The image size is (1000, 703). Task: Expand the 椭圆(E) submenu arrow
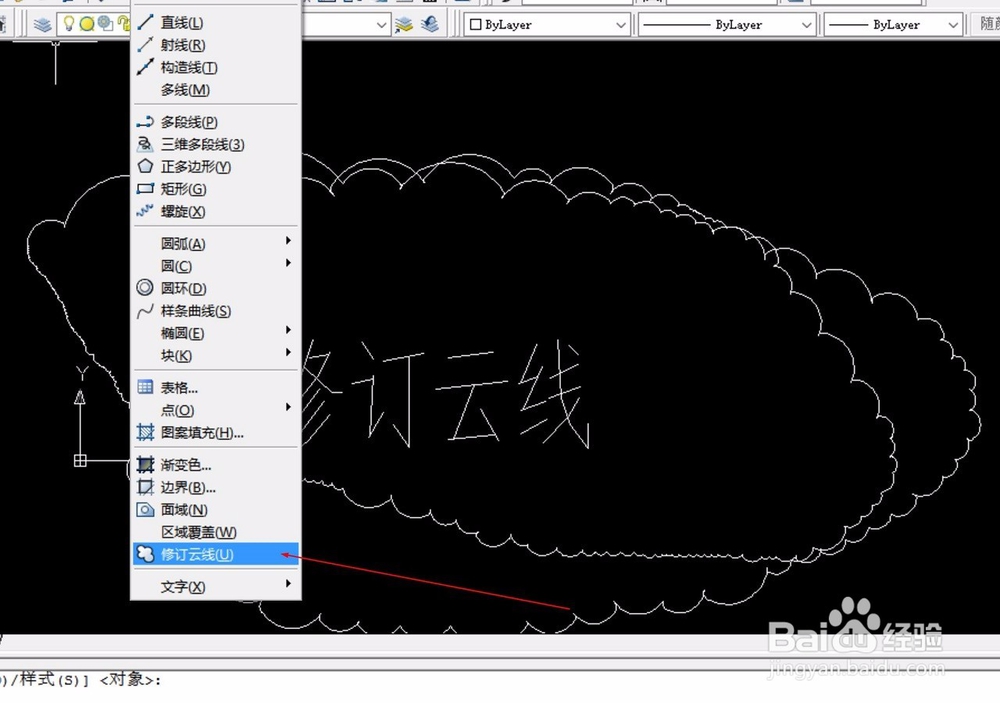pyautogui.click(x=288, y=330)
